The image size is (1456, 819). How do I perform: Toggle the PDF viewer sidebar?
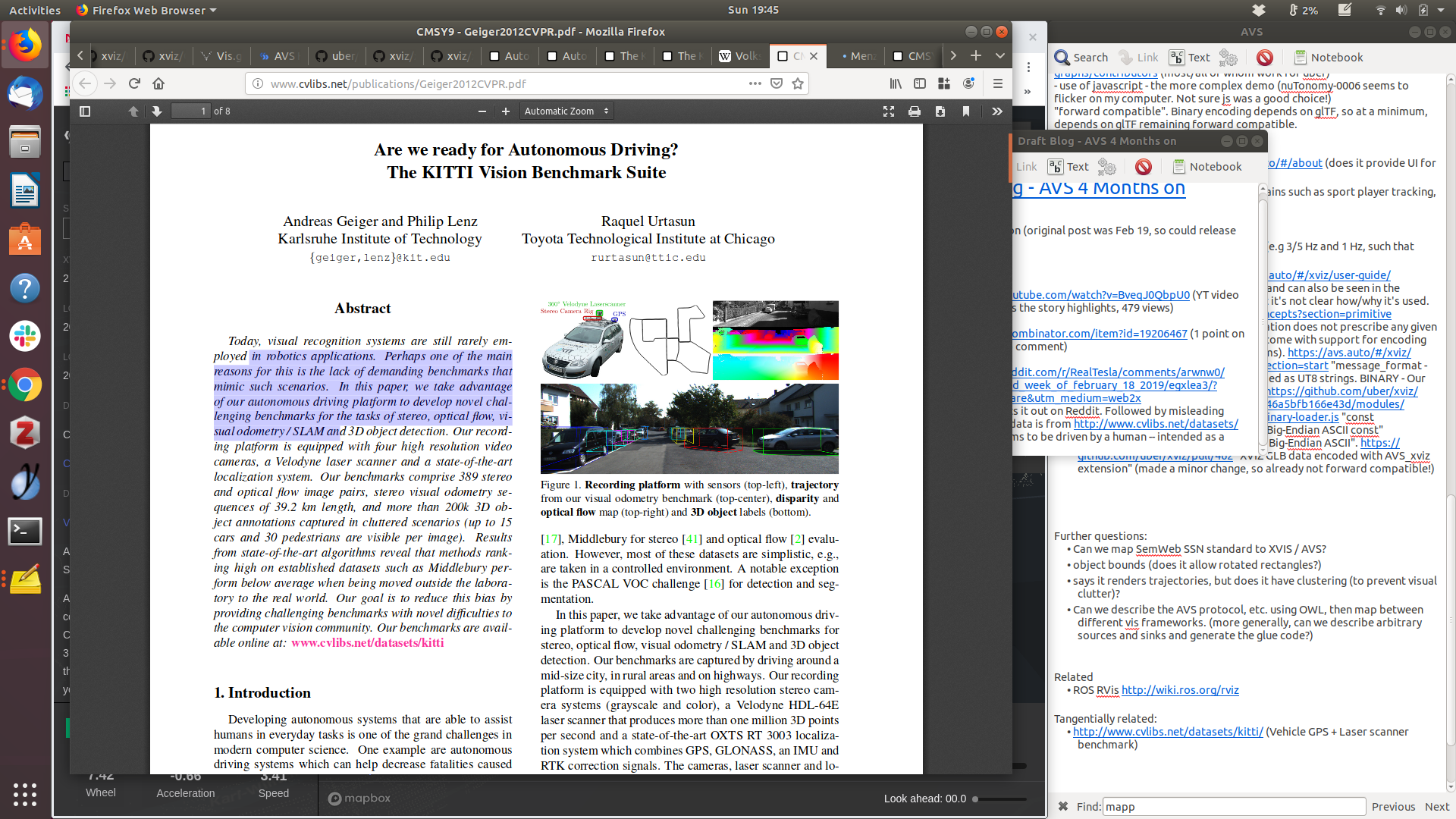coord(85,111)
